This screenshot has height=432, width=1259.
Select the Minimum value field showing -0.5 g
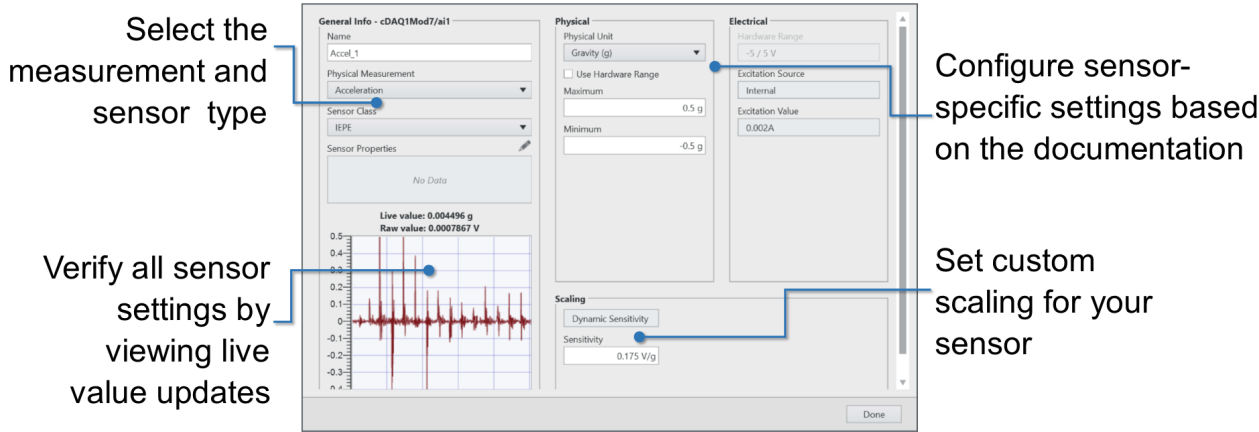(634, 146)
